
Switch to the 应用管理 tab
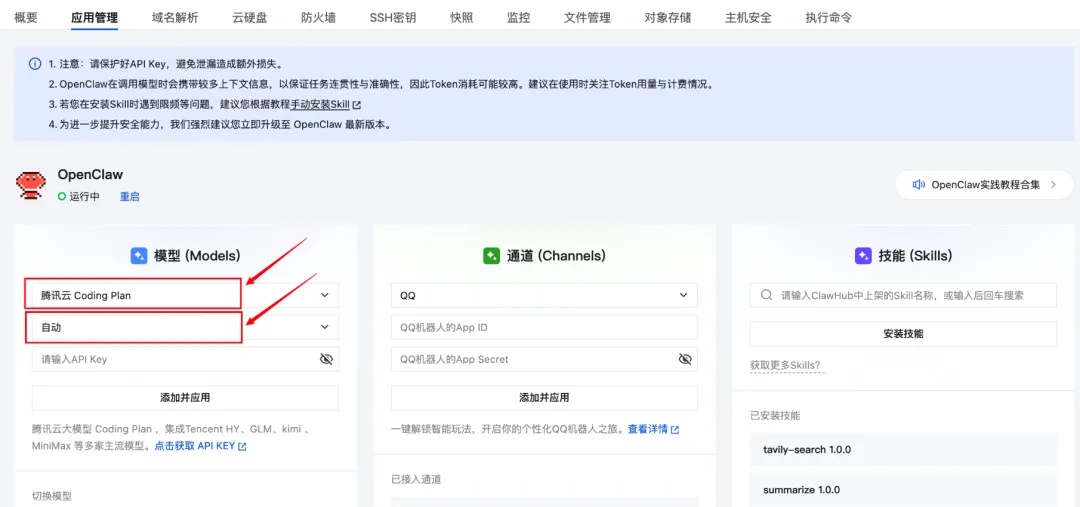94,18
